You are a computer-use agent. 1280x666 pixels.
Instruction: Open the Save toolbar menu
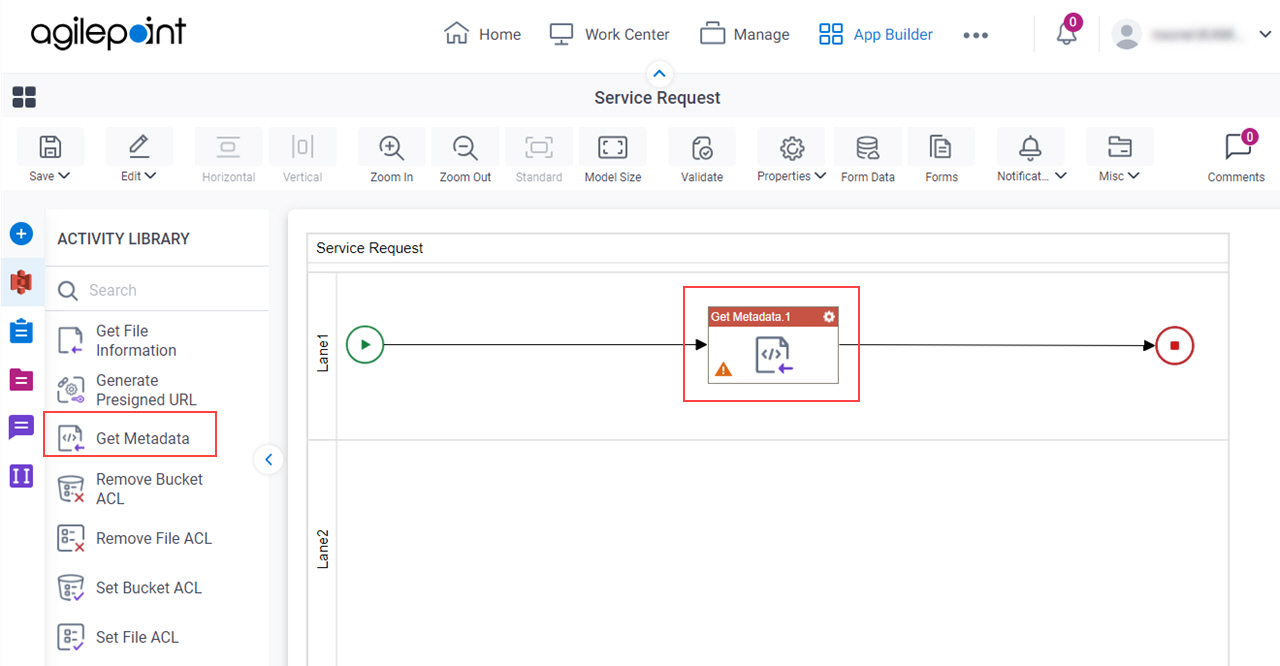(50, 156)
